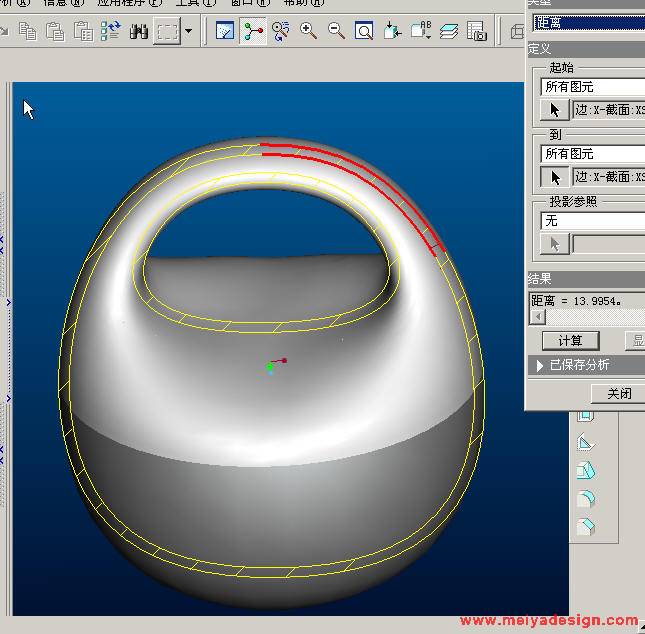Viewport: 645px width, 634px height.
Task: Click the binoculars find tool icon
Action: point(138,32)
